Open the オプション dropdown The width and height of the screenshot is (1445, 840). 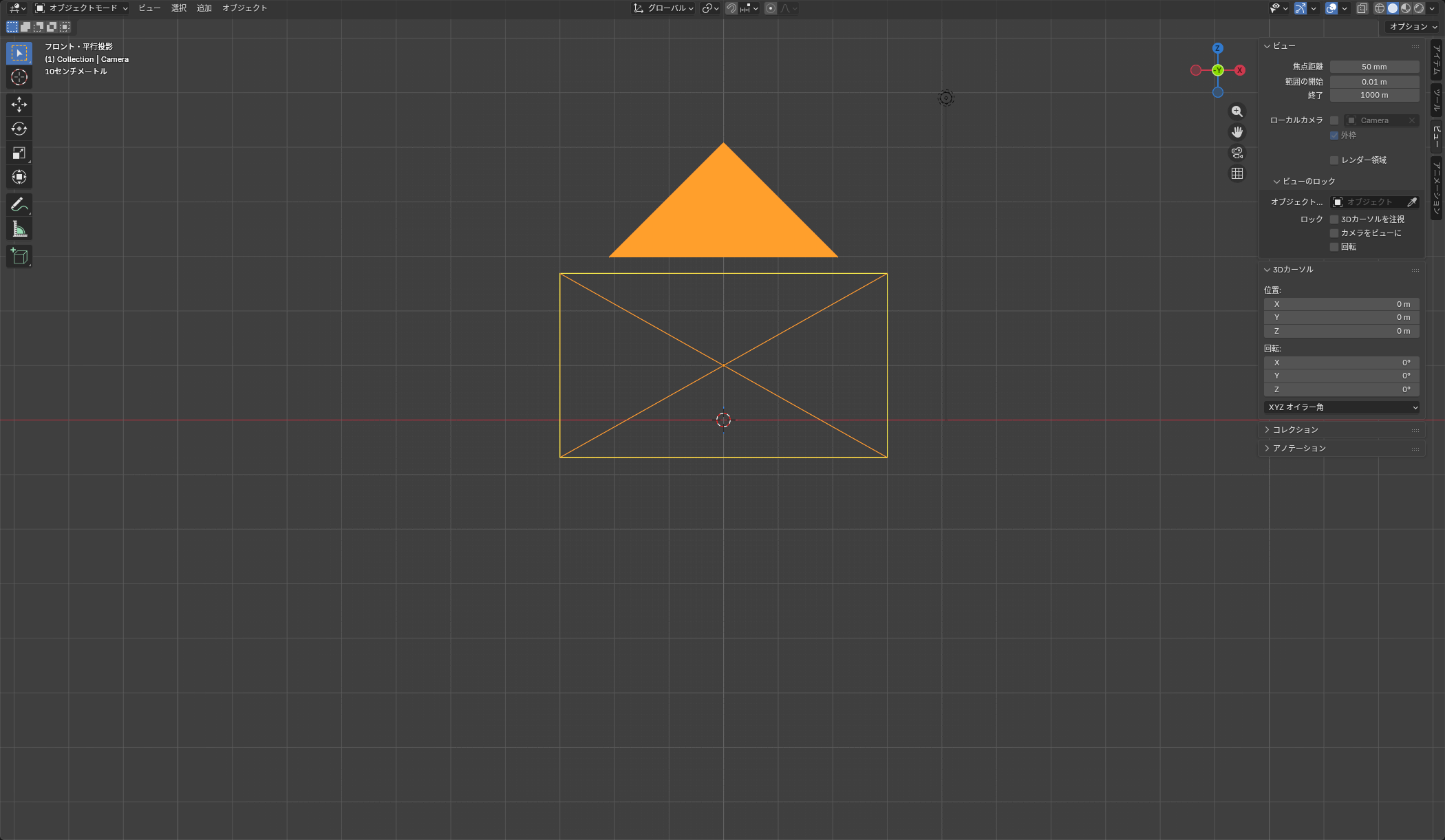pos(1413,27)
